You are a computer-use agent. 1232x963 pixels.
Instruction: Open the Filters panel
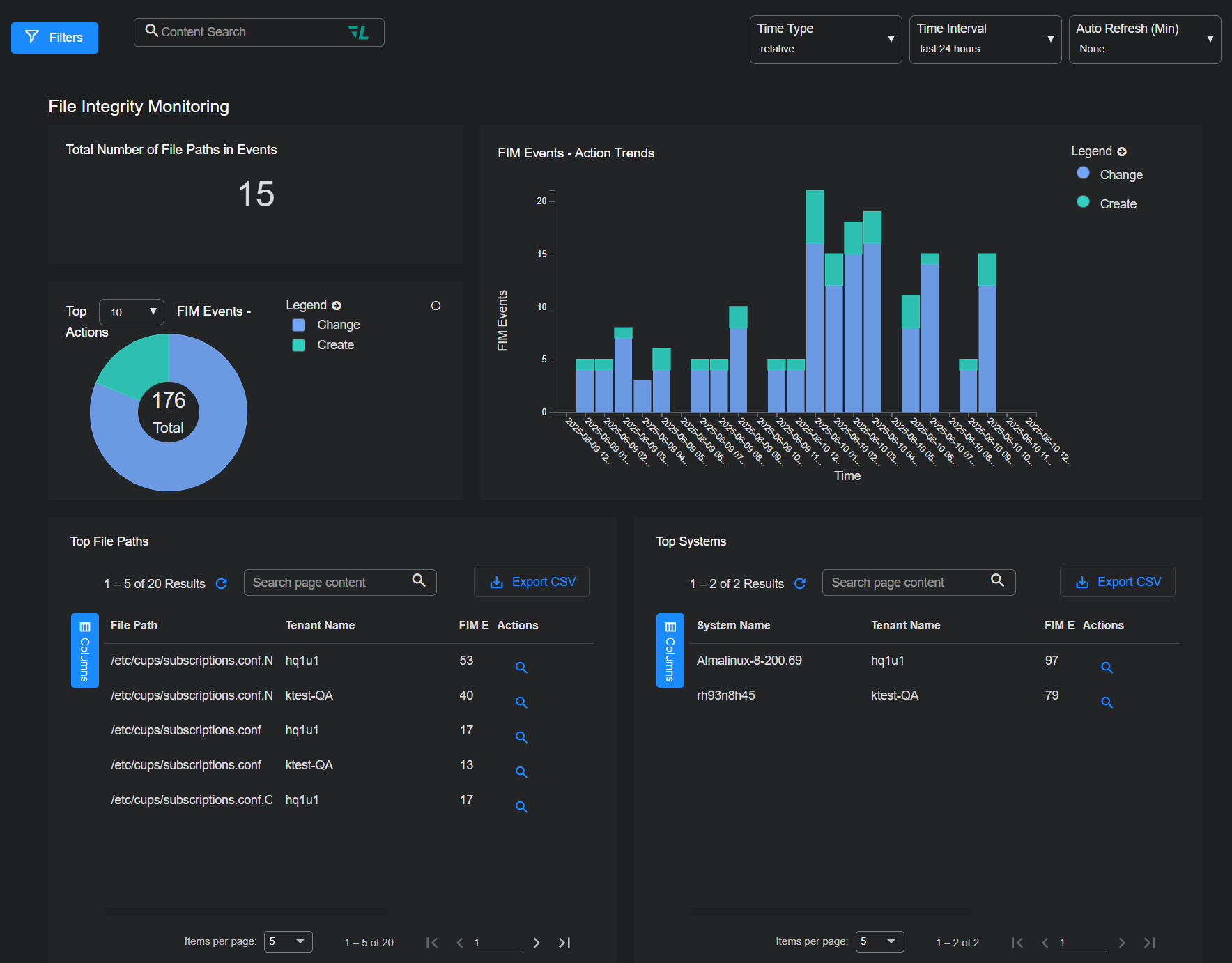(x=54, y=38)
